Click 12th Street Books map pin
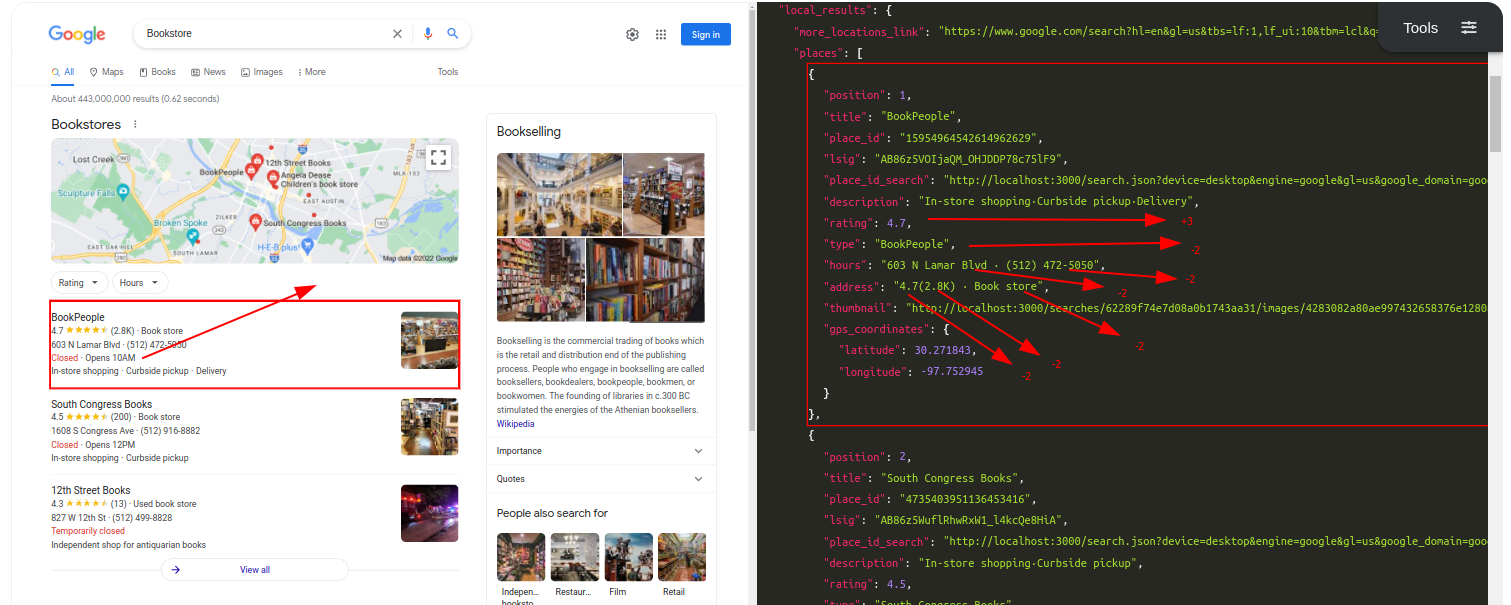 pyautogui.click(x=256, y=161)
